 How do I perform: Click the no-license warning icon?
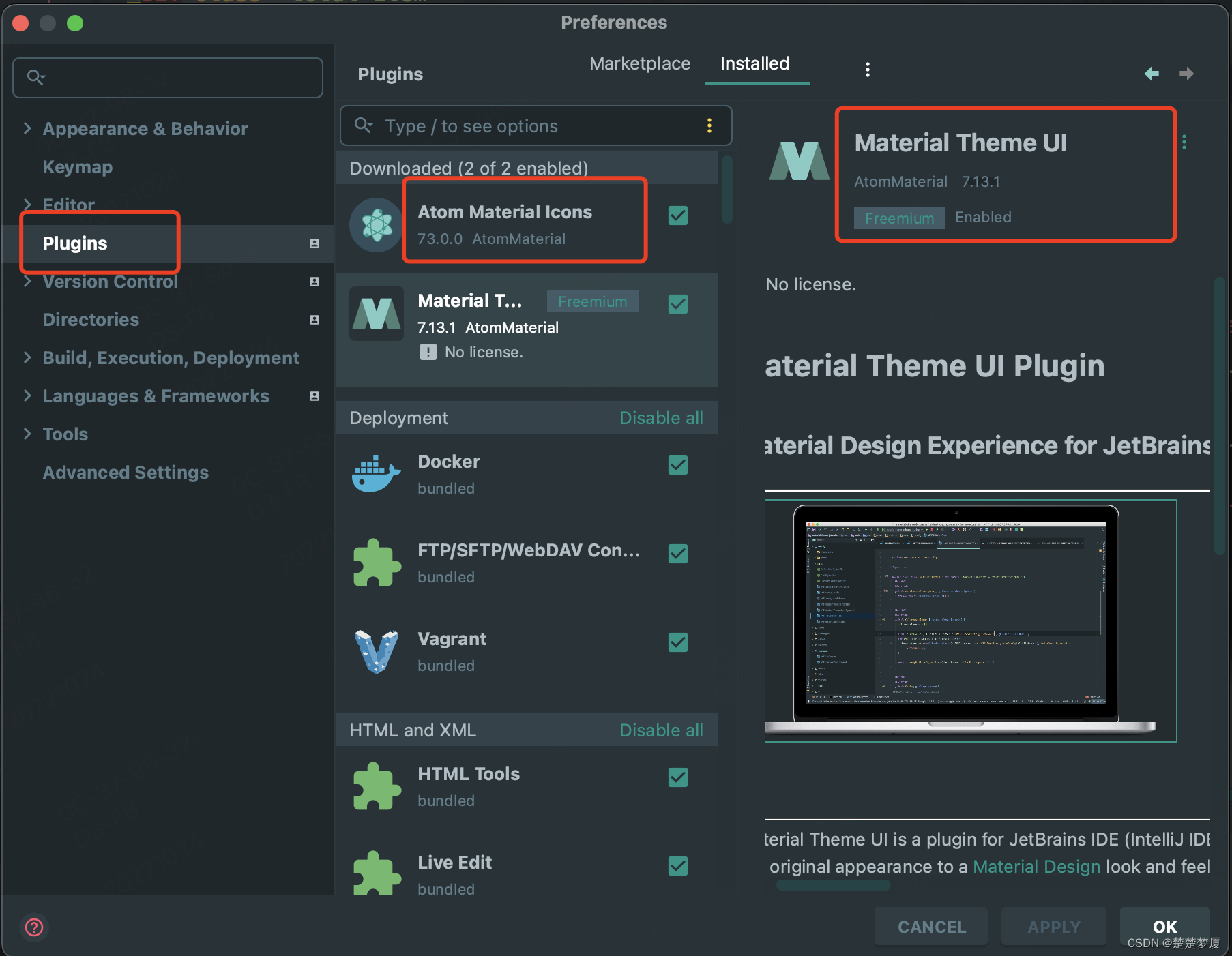(428, 352)
